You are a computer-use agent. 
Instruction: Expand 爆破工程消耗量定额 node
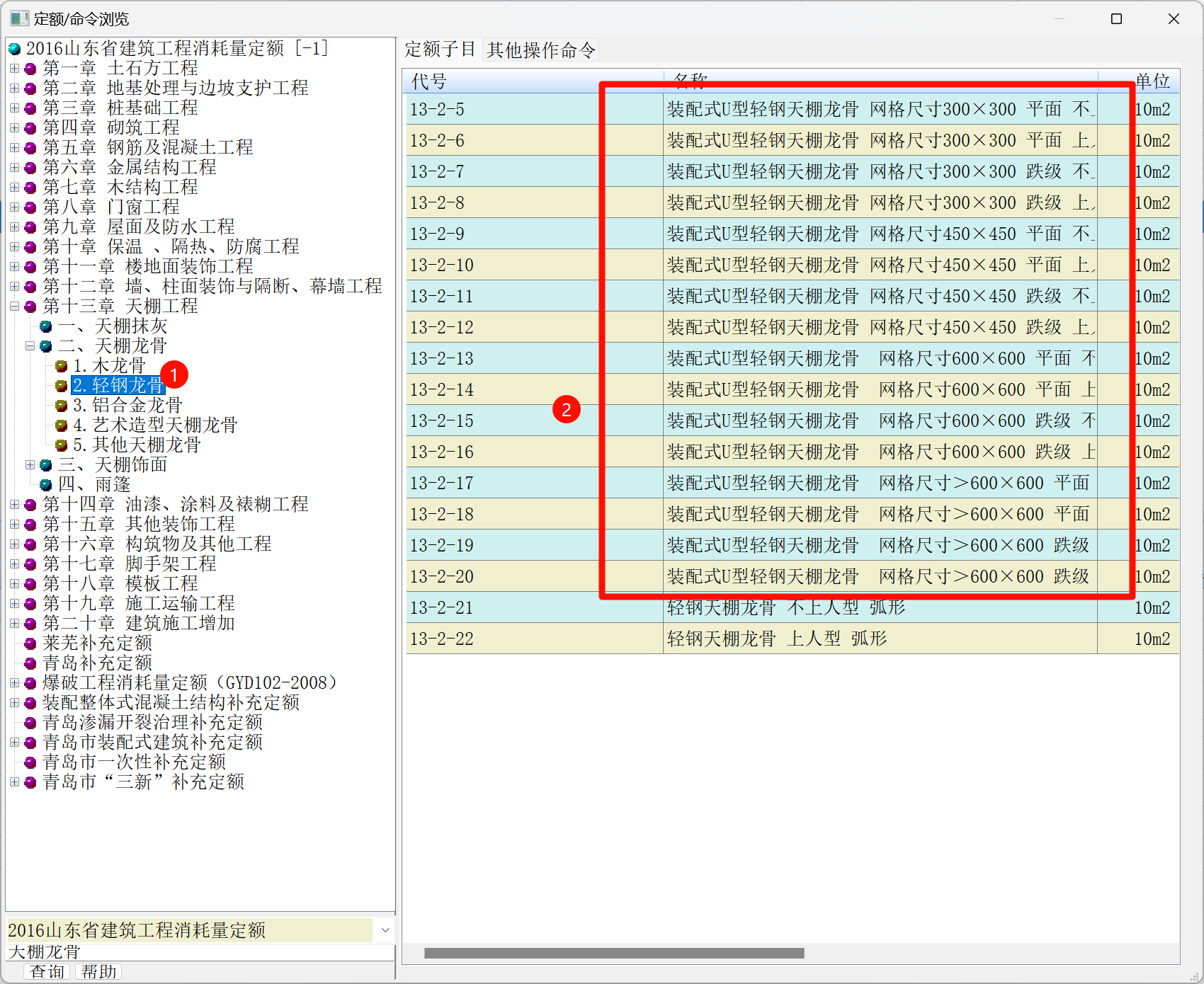pos(14,683)
